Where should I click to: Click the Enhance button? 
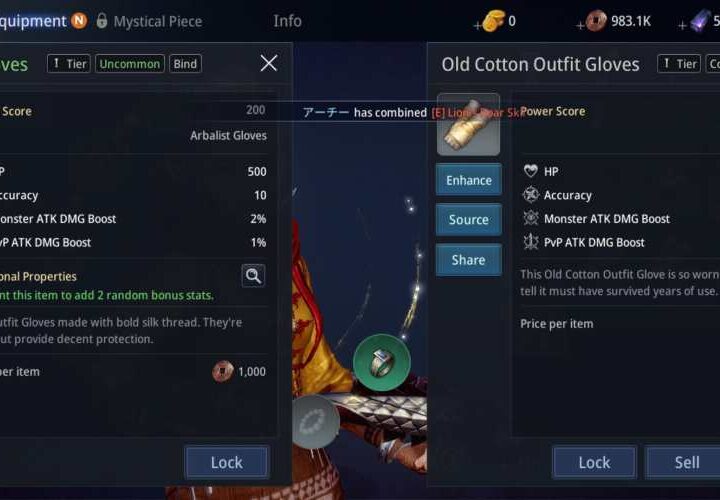468,180
